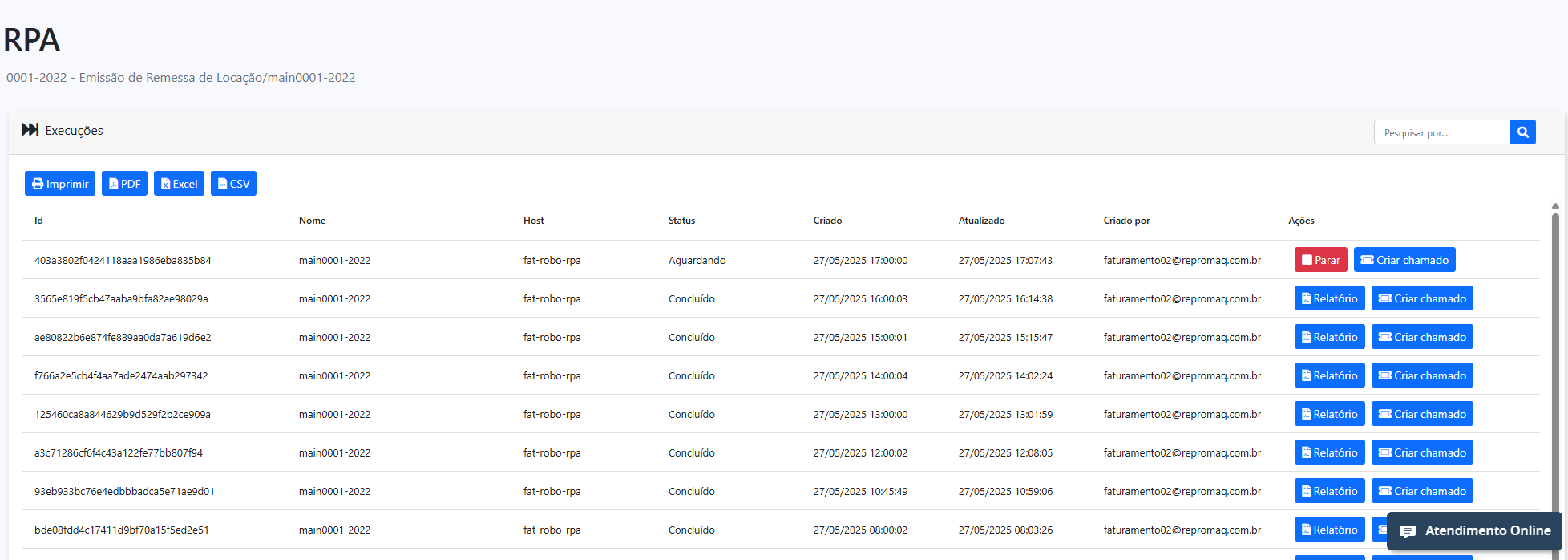The image size is (1568, 560).
Task: View Relatório for the 13:00:00 execution
Action: click(x=1329, y=414)
